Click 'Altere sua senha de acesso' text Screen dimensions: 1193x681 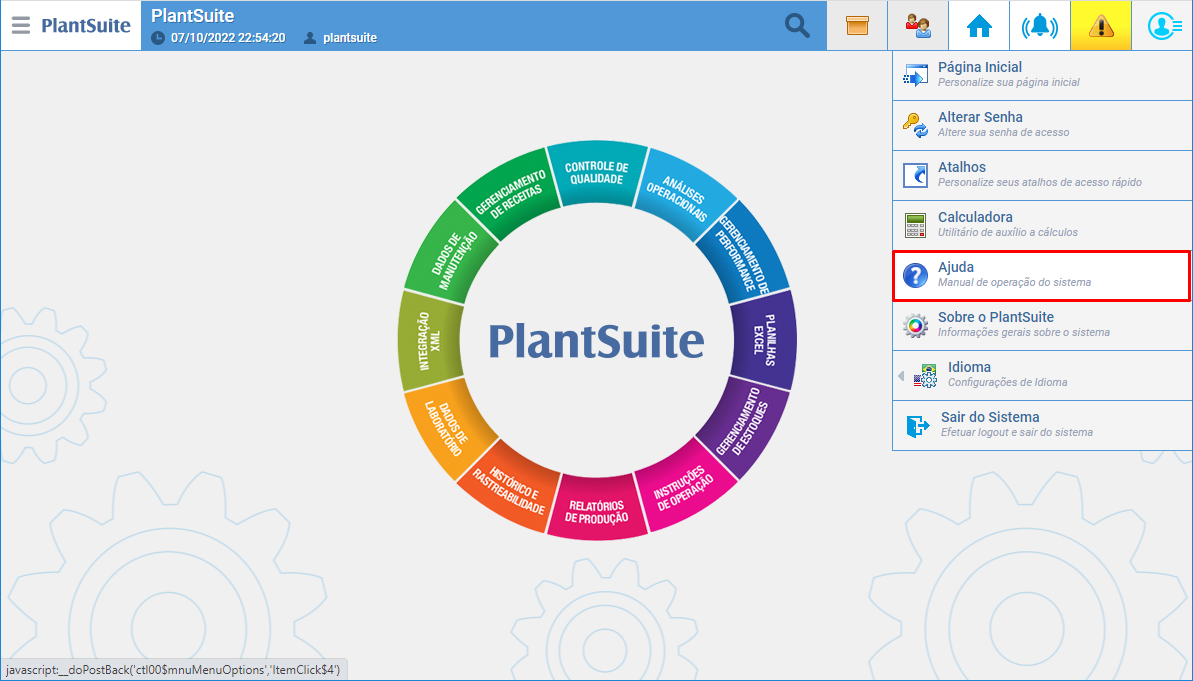coord(1004,132)
